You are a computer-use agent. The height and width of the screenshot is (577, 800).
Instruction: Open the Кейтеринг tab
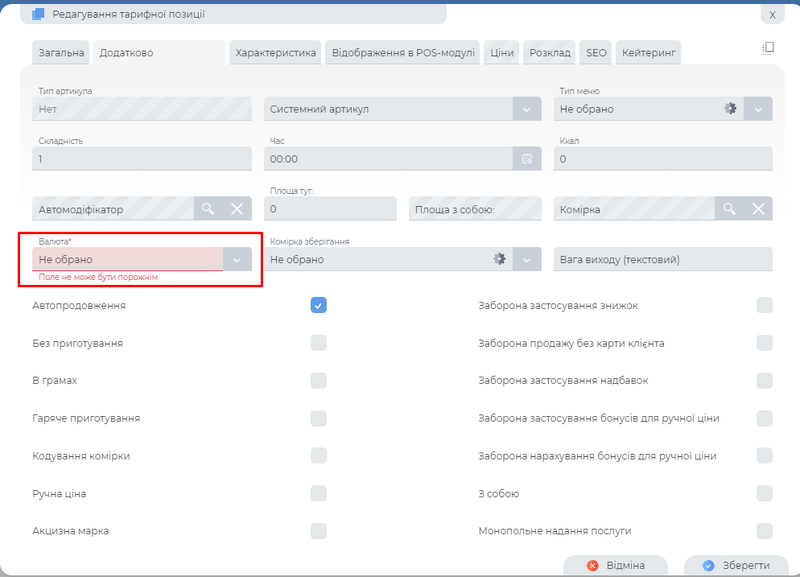point(649,53)
